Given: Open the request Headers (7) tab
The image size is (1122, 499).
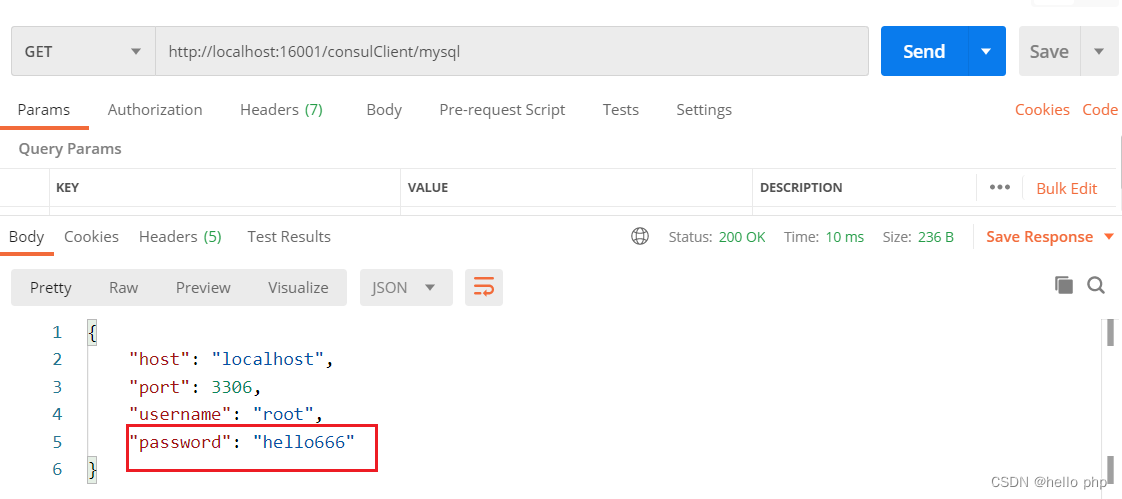Looking at the screenshot, I should [281, 110].
